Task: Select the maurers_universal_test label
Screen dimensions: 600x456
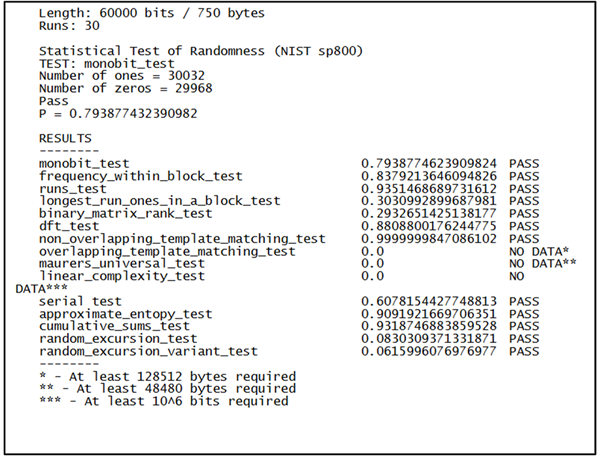Action: [122, 264]
